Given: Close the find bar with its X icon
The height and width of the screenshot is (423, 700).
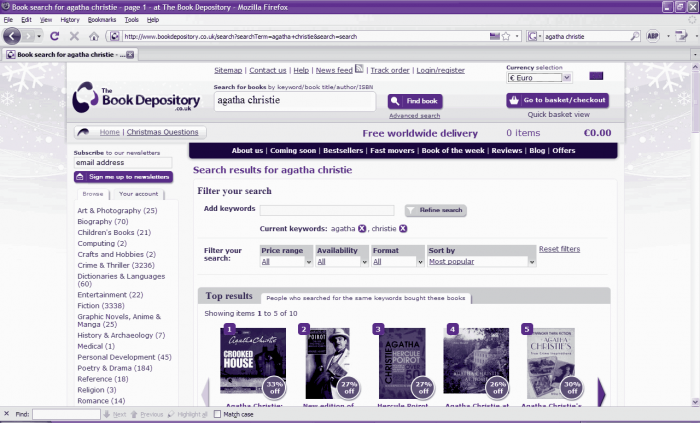Looking at the screenshot, I should click(6, 414).
